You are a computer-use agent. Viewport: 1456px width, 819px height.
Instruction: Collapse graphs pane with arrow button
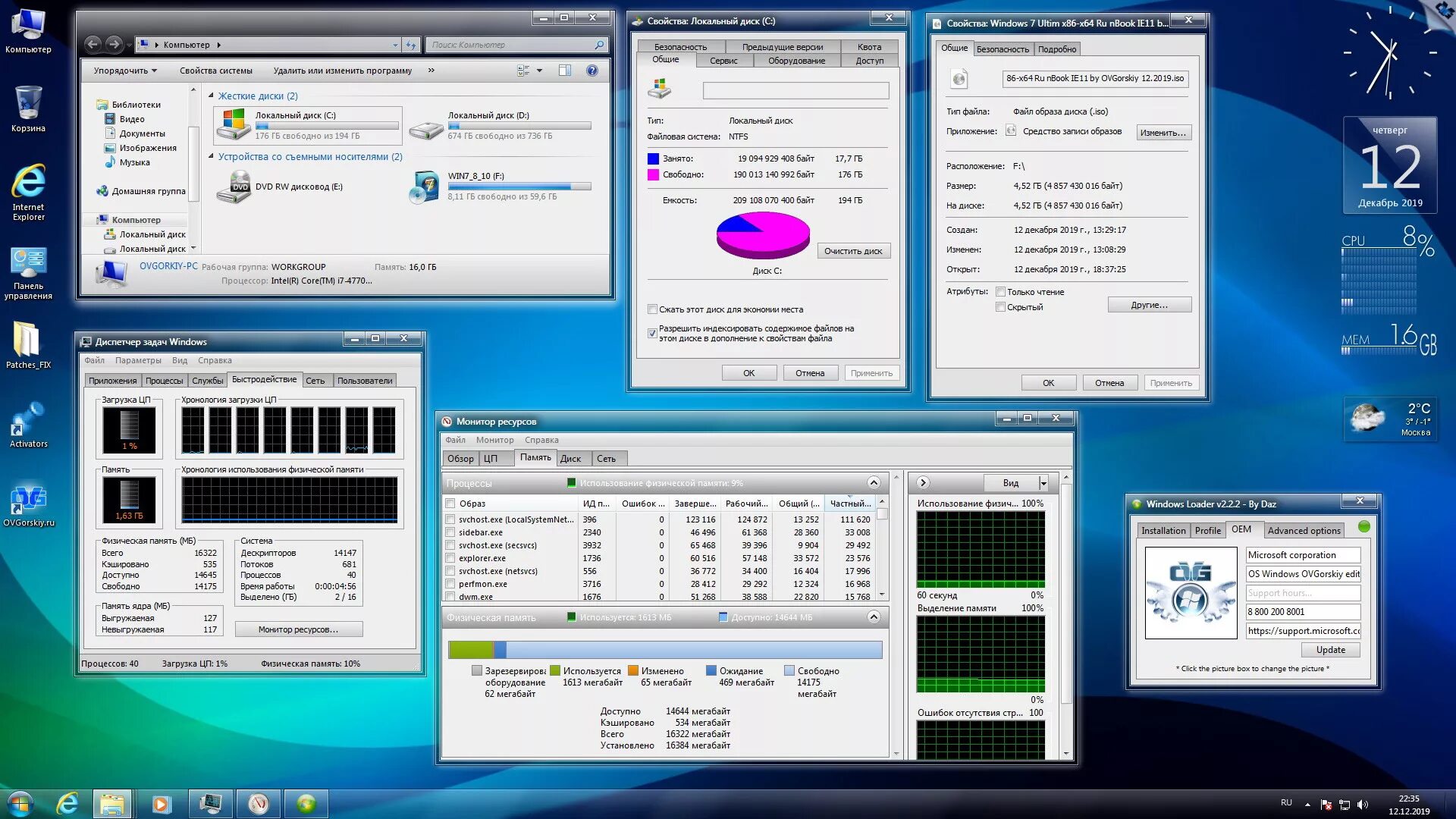[x=923, y=483]
